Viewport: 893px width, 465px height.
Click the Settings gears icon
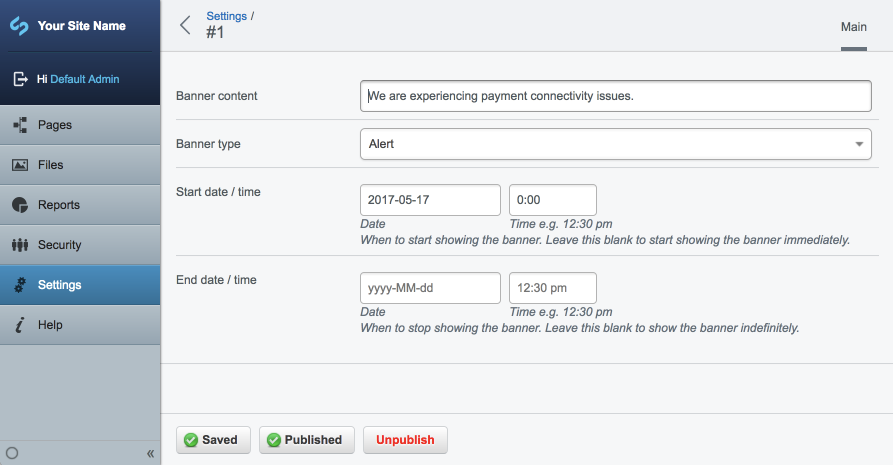(x=20, y=285)
